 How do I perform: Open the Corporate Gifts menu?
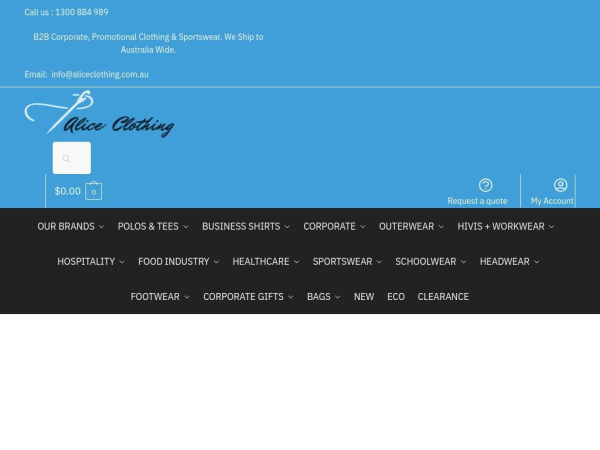(x=248, y=297)
